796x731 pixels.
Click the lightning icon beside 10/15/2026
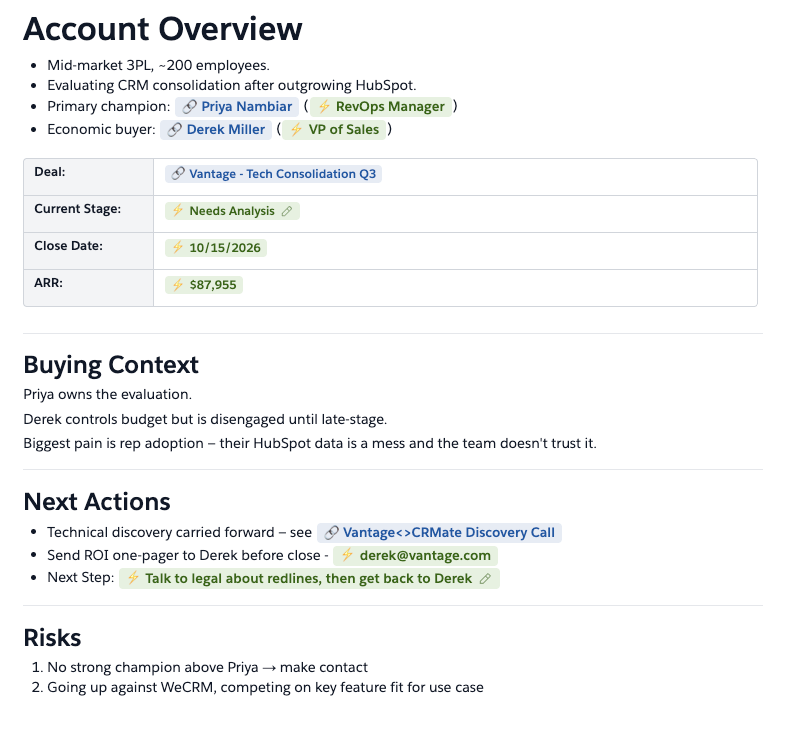pos(177,248)
